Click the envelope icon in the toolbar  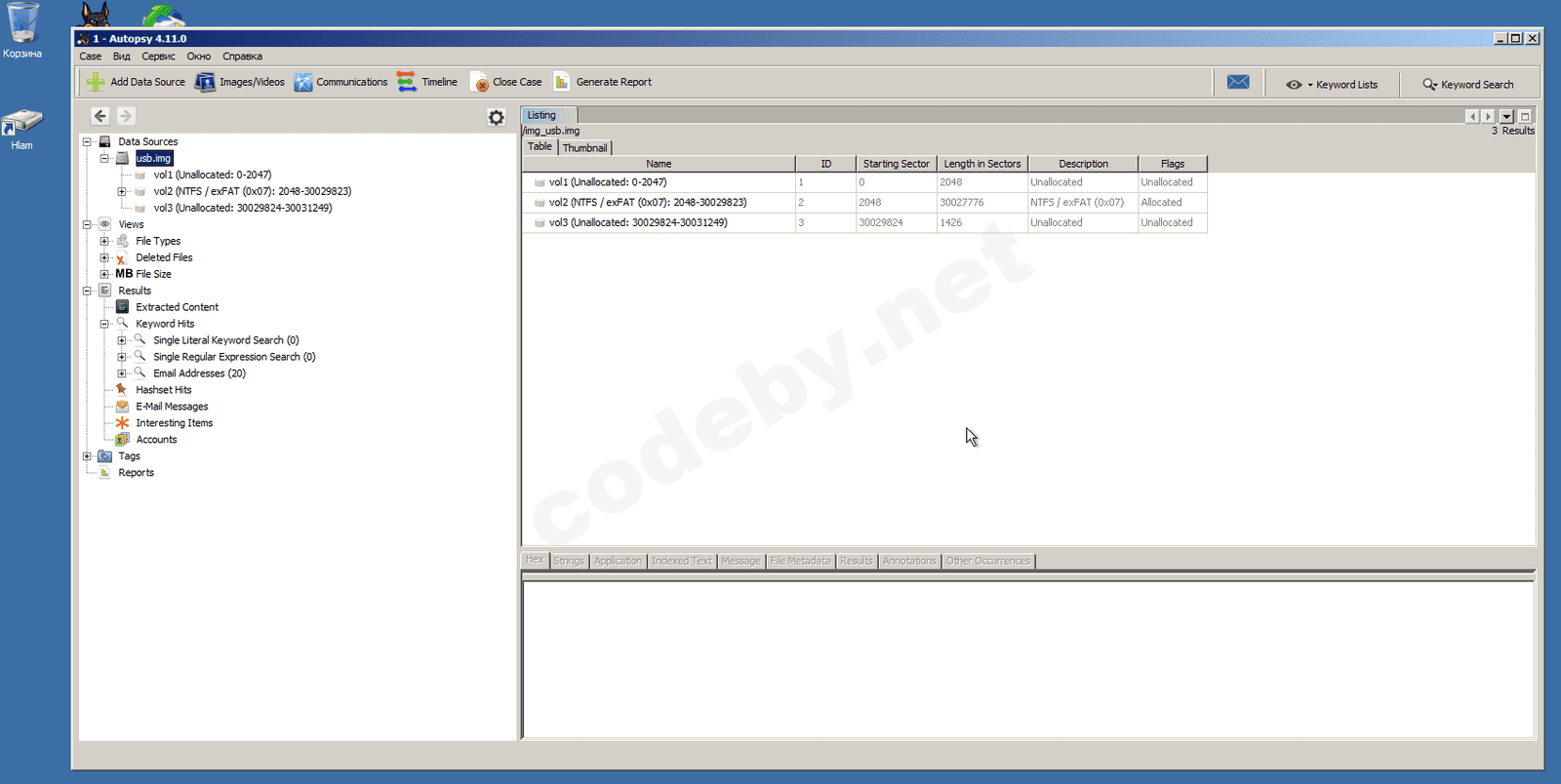1238,82
